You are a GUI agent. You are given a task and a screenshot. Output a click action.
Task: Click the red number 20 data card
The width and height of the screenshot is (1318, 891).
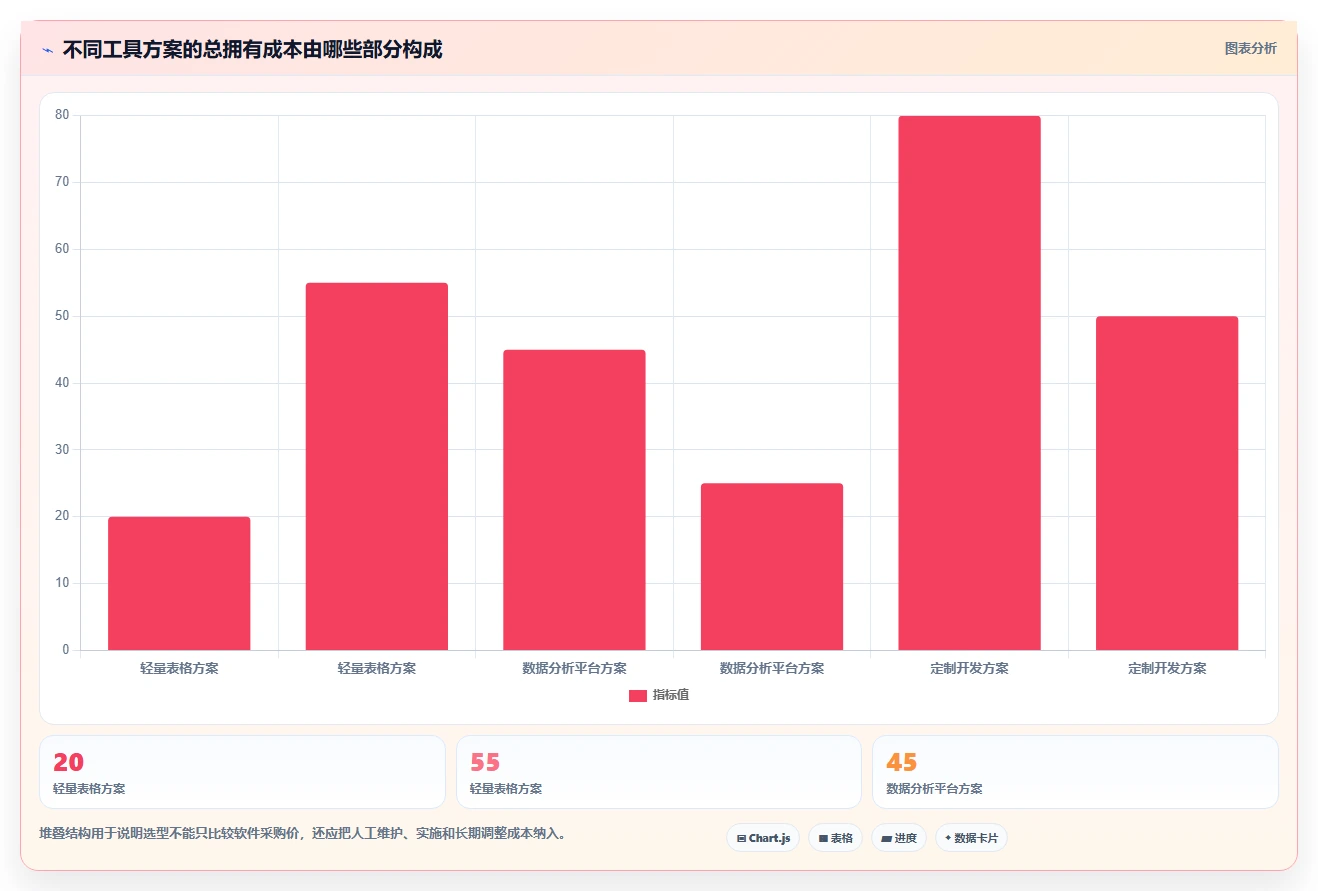(x=242, y=772)
